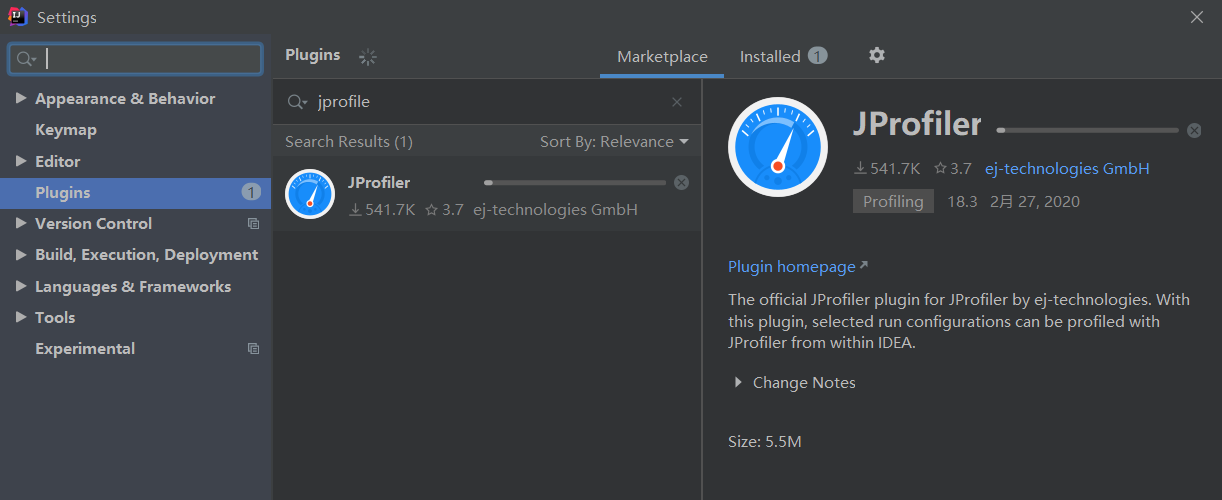Click the JProfiler title in details pane
This screenshot has height=500, width=1222.
(x=917, y=125)
